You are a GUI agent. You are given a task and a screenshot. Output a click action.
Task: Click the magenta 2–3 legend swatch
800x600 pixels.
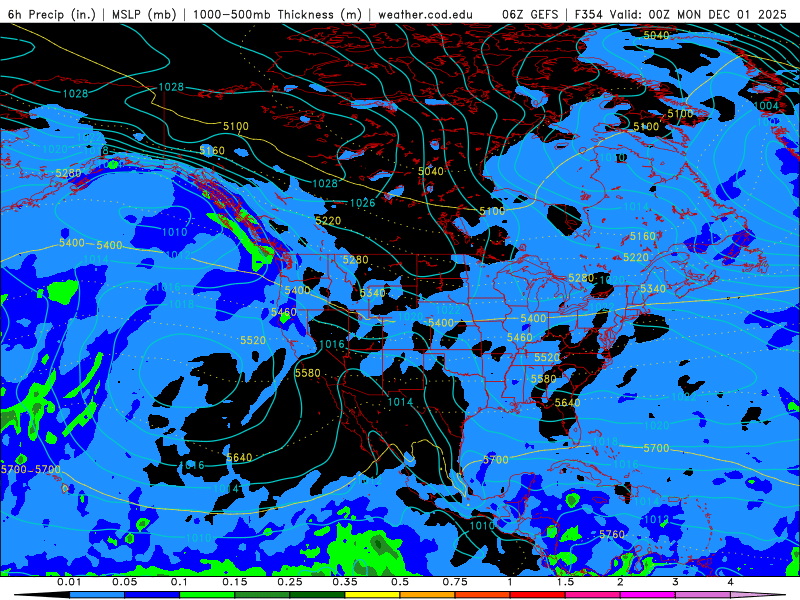(x=648, y=595)
